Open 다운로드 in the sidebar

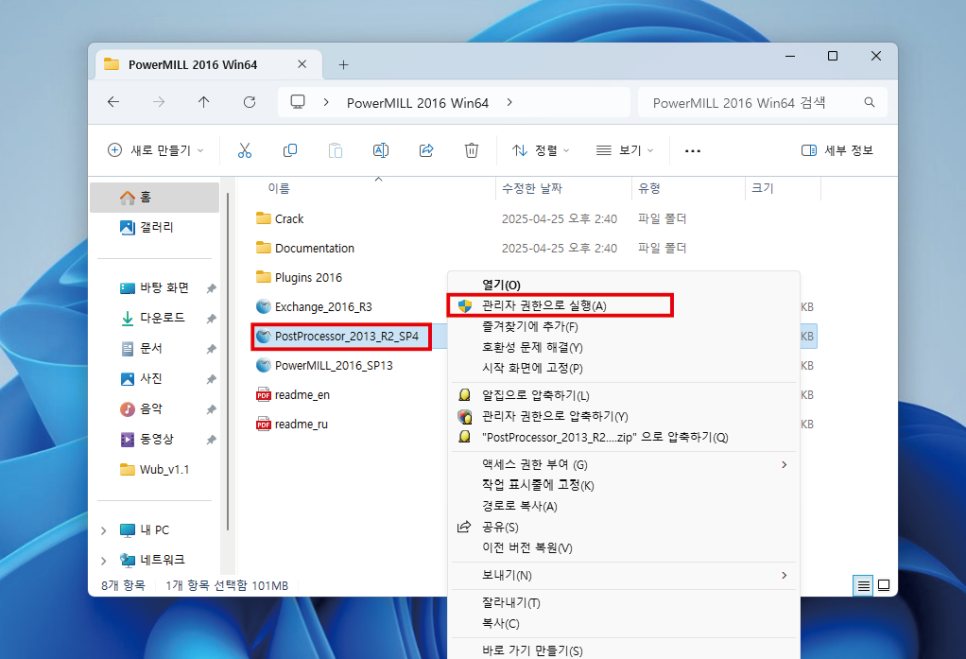pyautogui.click(x=155, y=318)
